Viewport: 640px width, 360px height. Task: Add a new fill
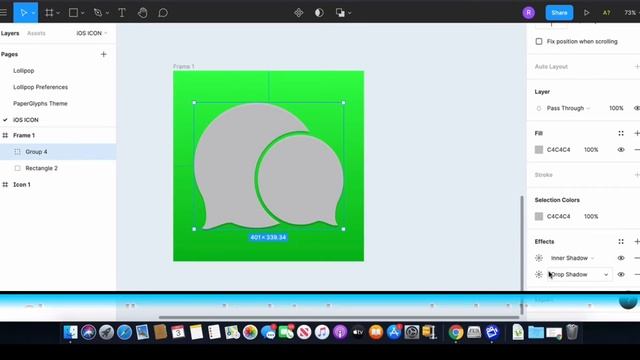tap(636, 133)
